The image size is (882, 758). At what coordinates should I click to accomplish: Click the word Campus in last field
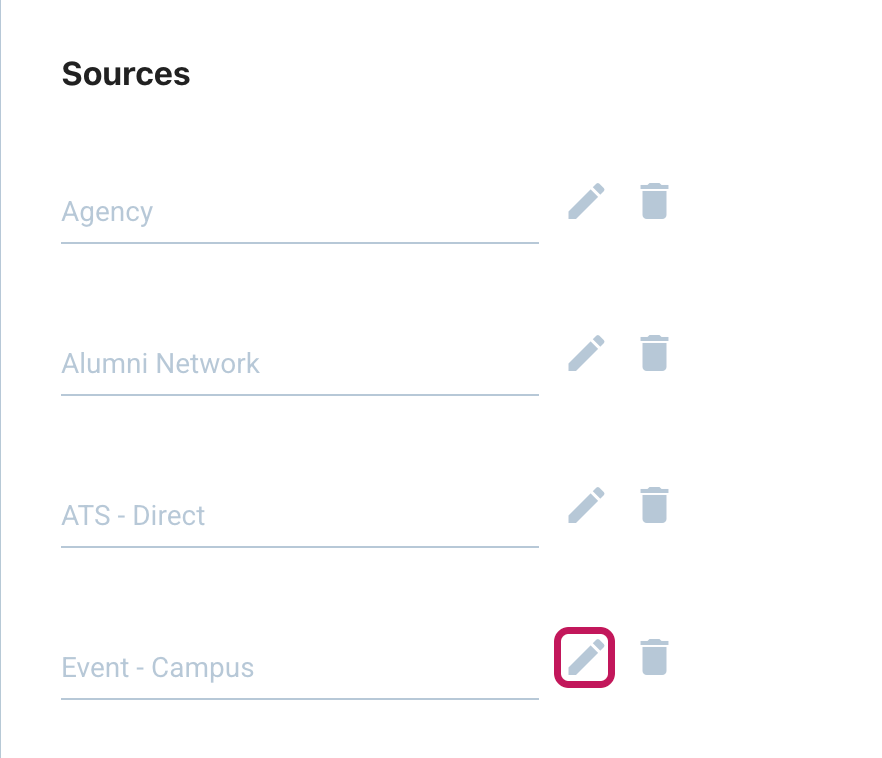pos(202,669)
